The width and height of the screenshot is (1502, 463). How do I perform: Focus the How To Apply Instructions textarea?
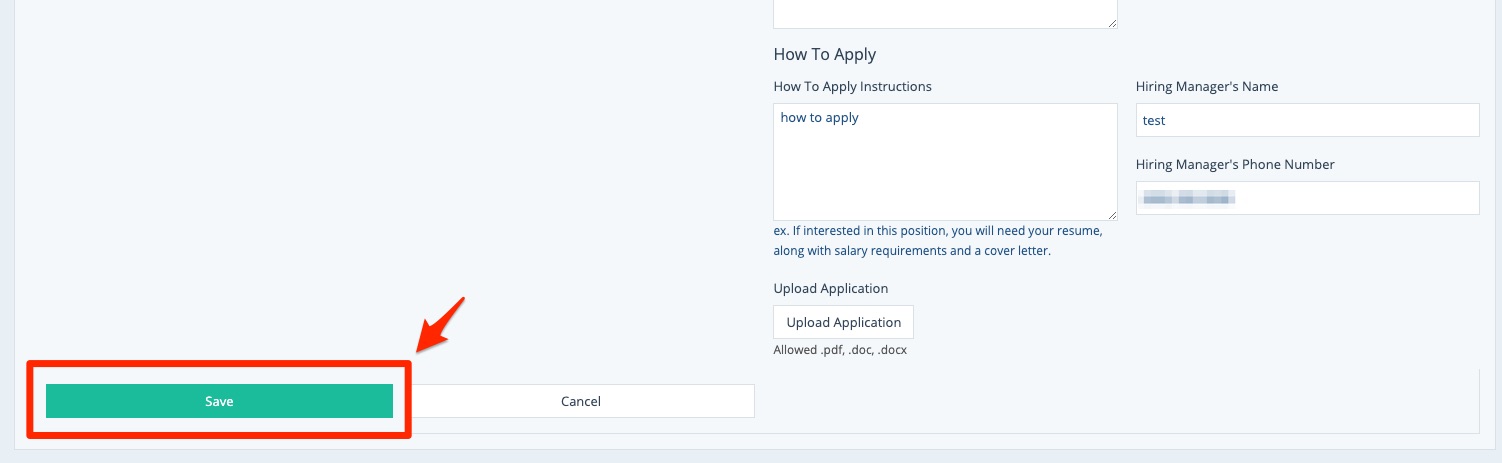pyautogui.click(x=945, y=170)
